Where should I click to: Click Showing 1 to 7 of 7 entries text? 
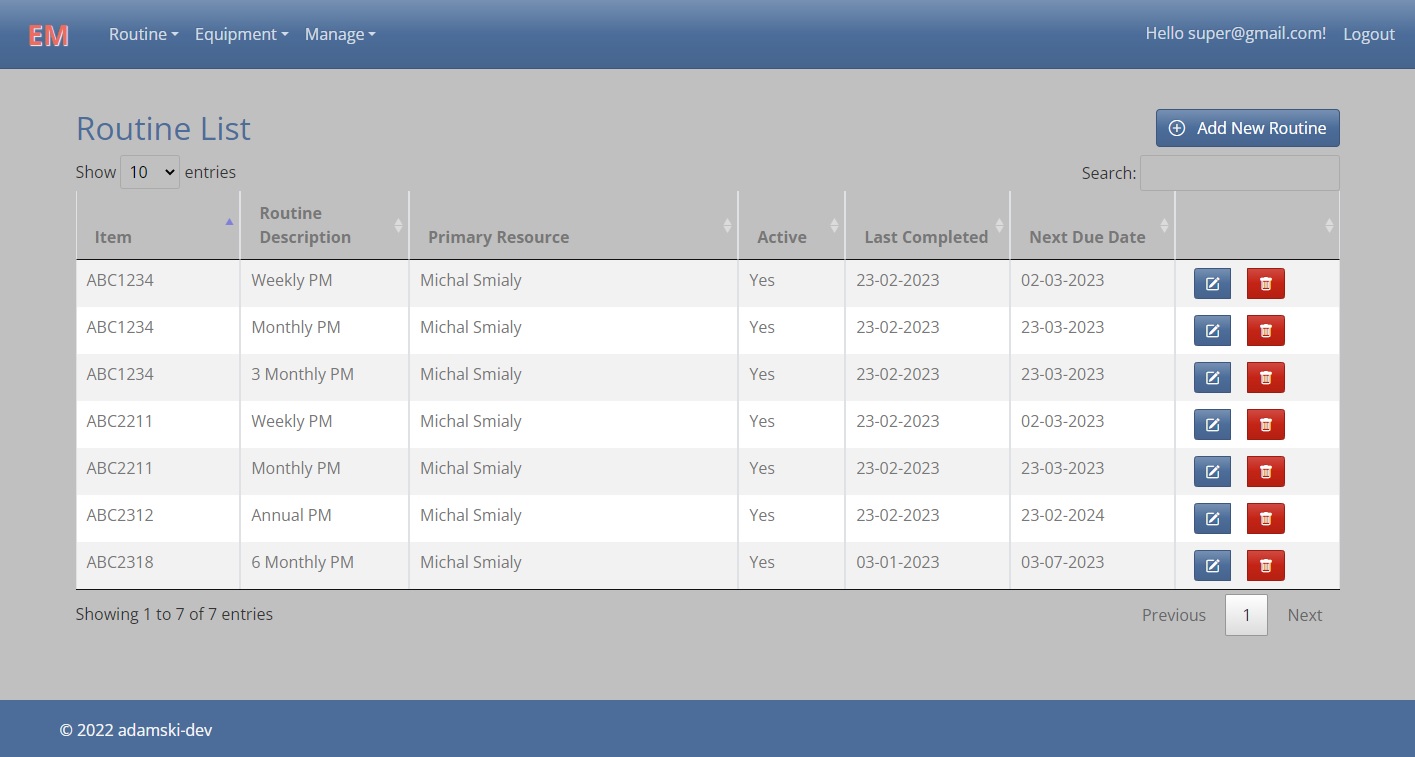pos(174,614)
